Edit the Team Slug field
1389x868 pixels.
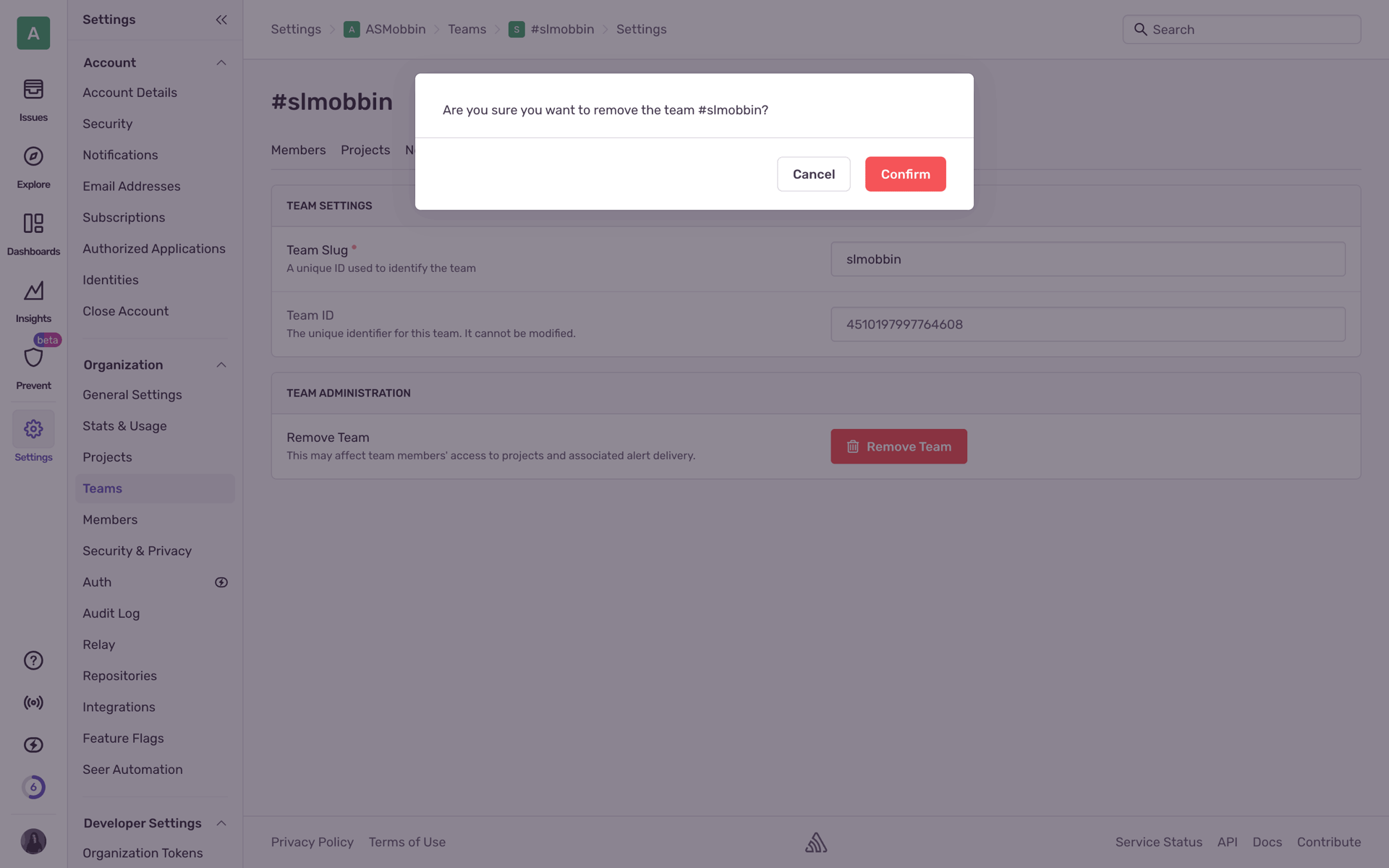click(x=1088, y=259)
